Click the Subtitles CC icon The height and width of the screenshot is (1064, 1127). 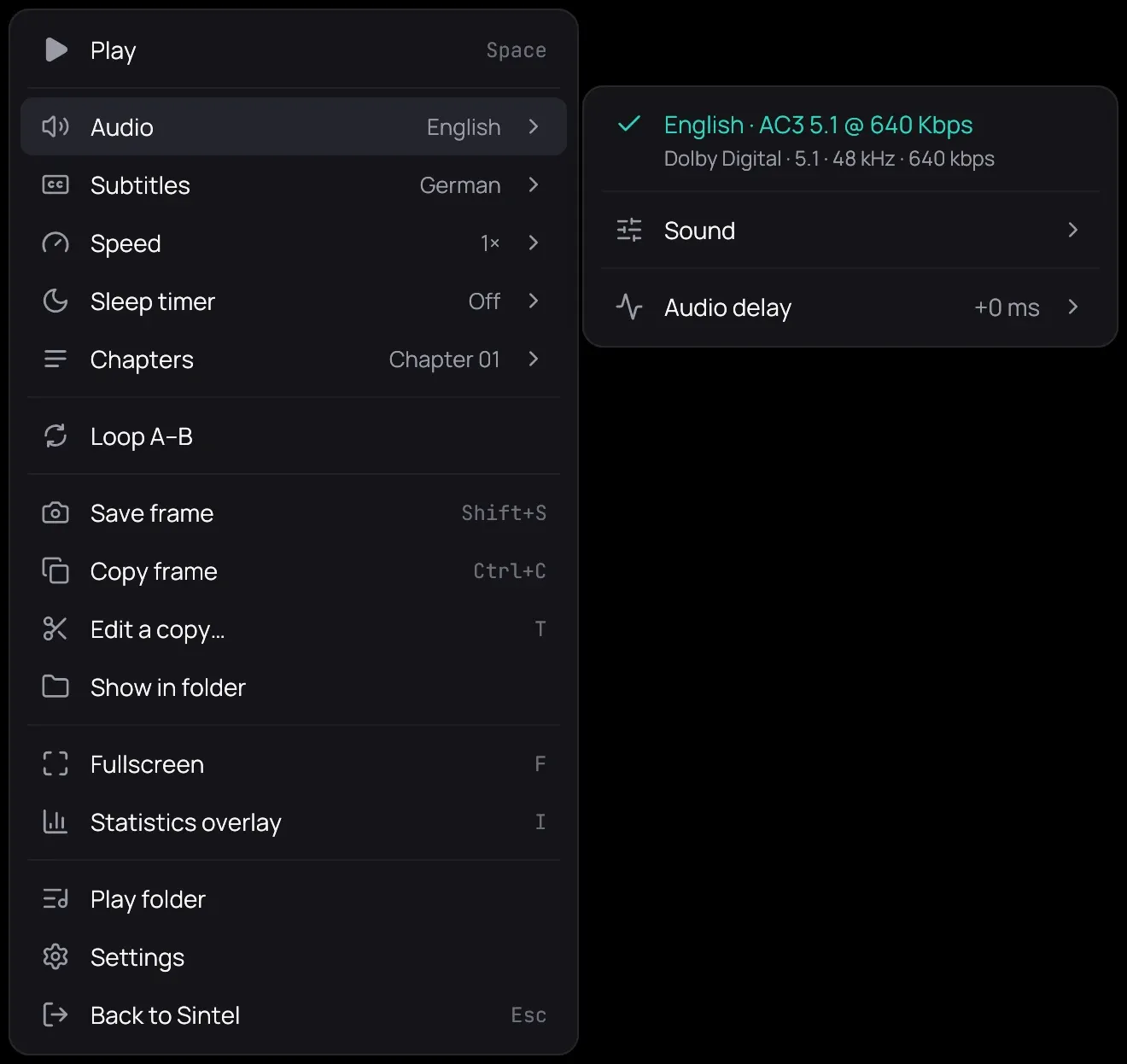[55, 184]
